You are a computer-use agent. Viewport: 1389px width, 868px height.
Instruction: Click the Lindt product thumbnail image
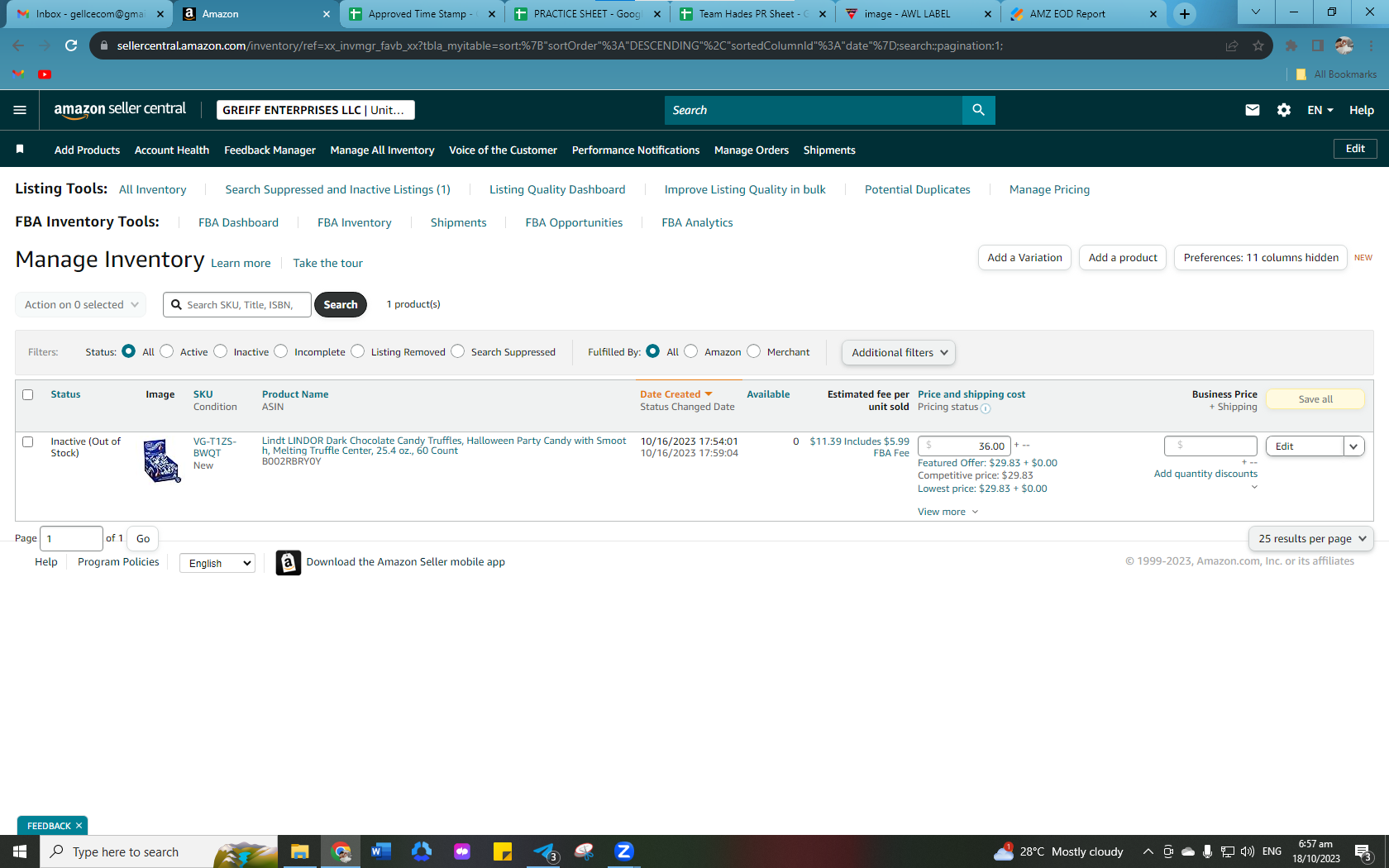(x=161, y=460)
